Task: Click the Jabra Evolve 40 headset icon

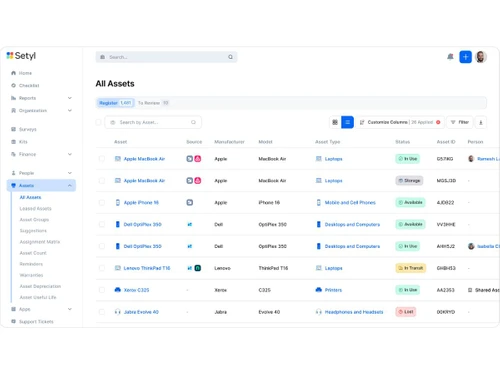Action: pyautogui.click(x=117, y=312)
